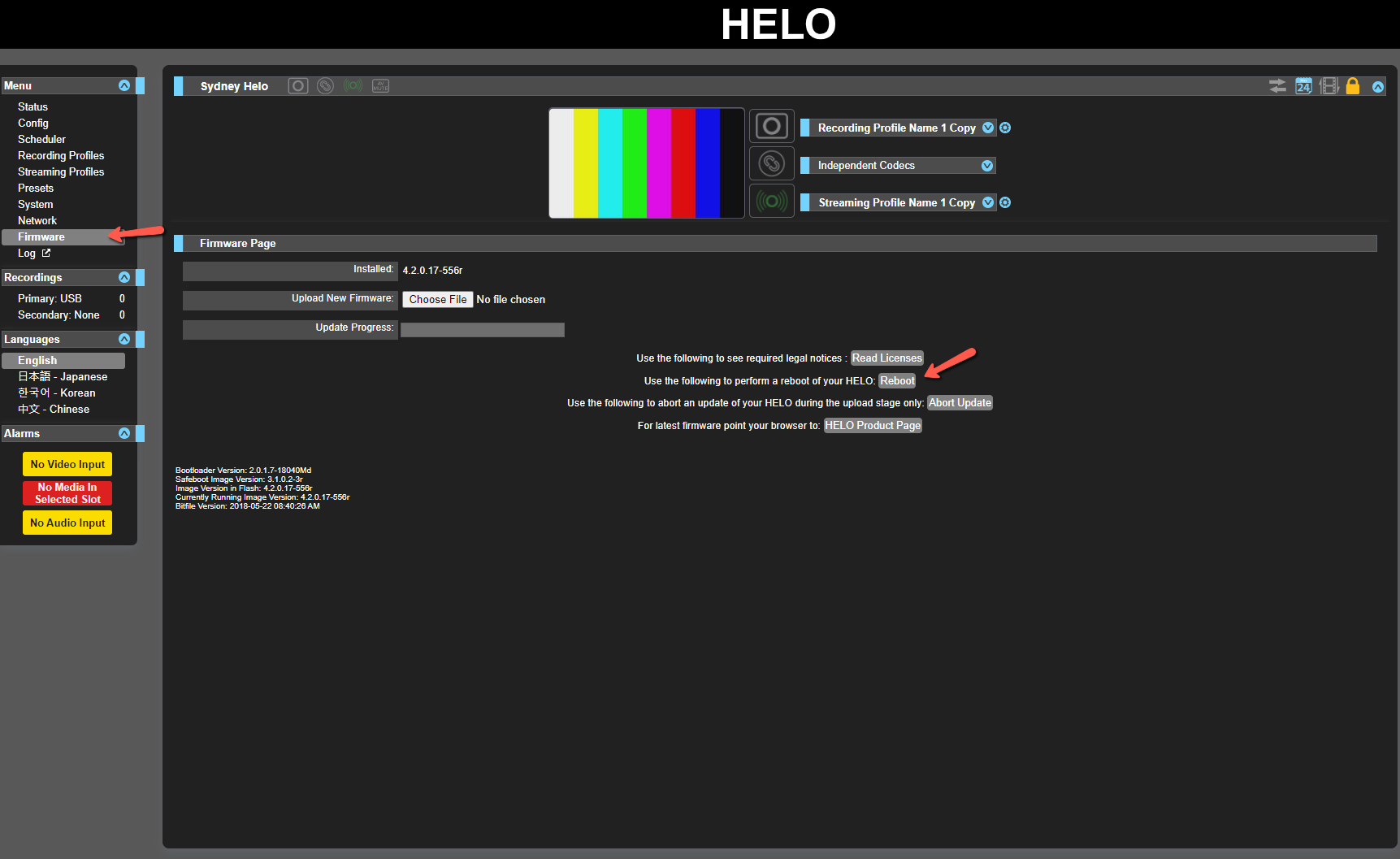This screenshot has width=1400, height=859.
Task: Select English language
Action: pyautogui.click(x=63, y=360)
